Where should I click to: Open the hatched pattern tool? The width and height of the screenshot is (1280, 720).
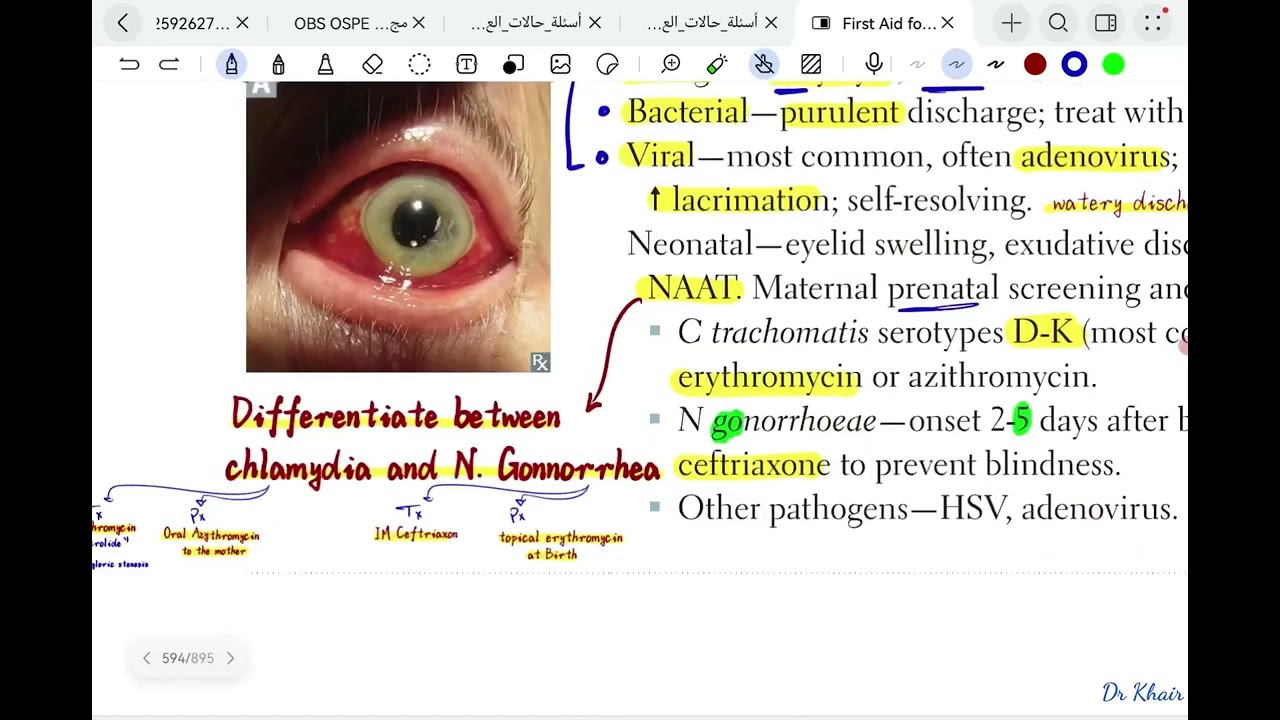click(x=811, y=65)
